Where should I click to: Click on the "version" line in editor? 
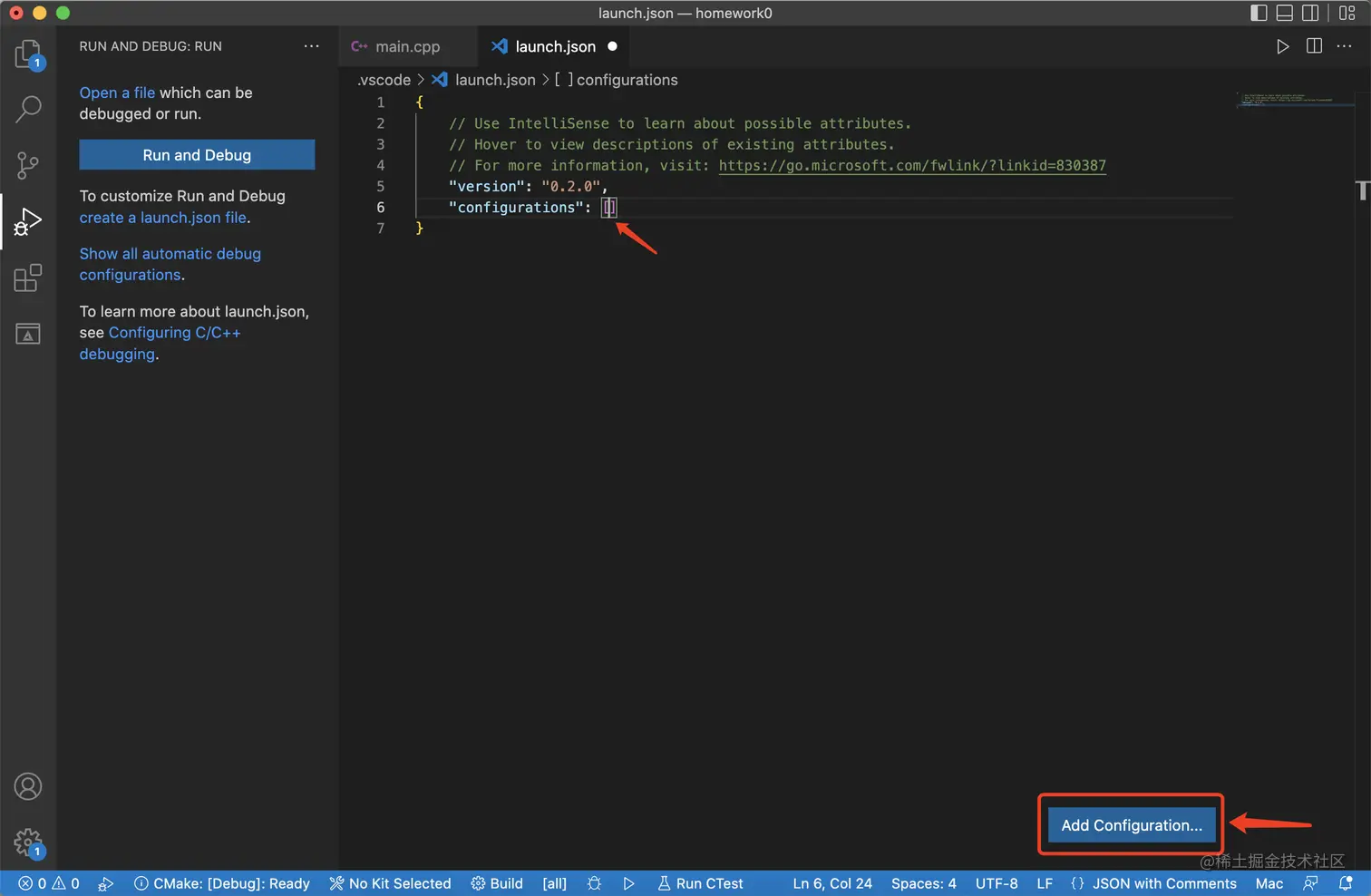[528, 187]
